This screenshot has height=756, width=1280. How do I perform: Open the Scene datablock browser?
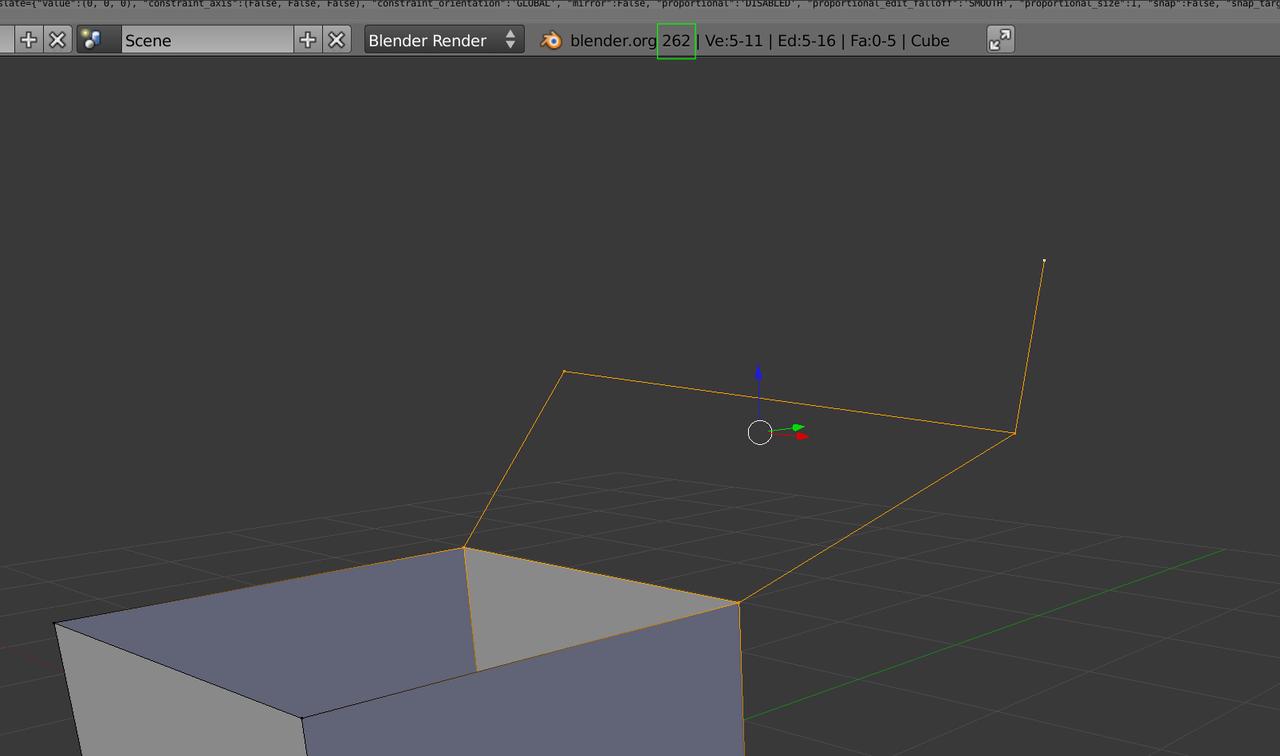coord(88,40)
